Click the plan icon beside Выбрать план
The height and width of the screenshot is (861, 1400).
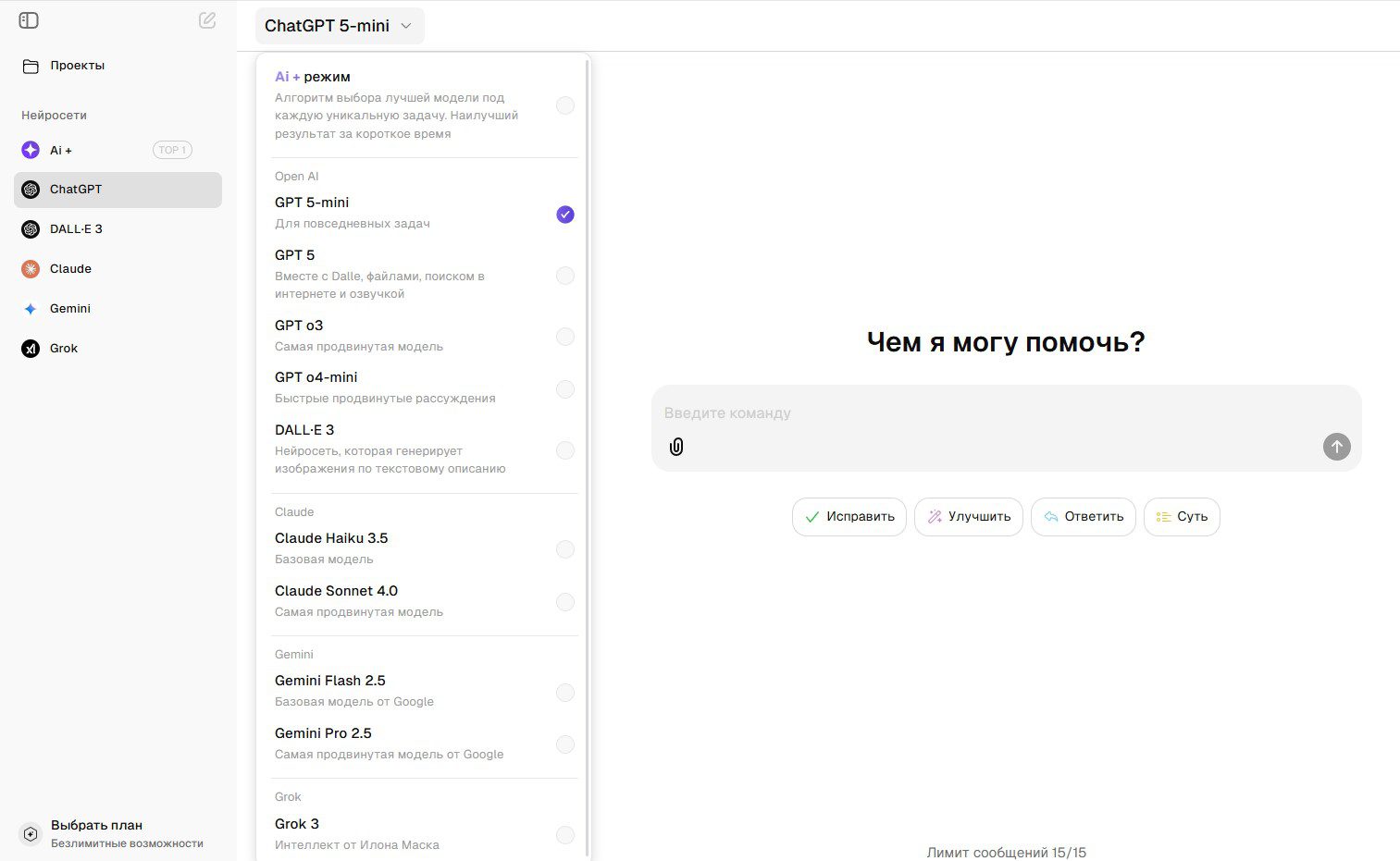point(31,834)
